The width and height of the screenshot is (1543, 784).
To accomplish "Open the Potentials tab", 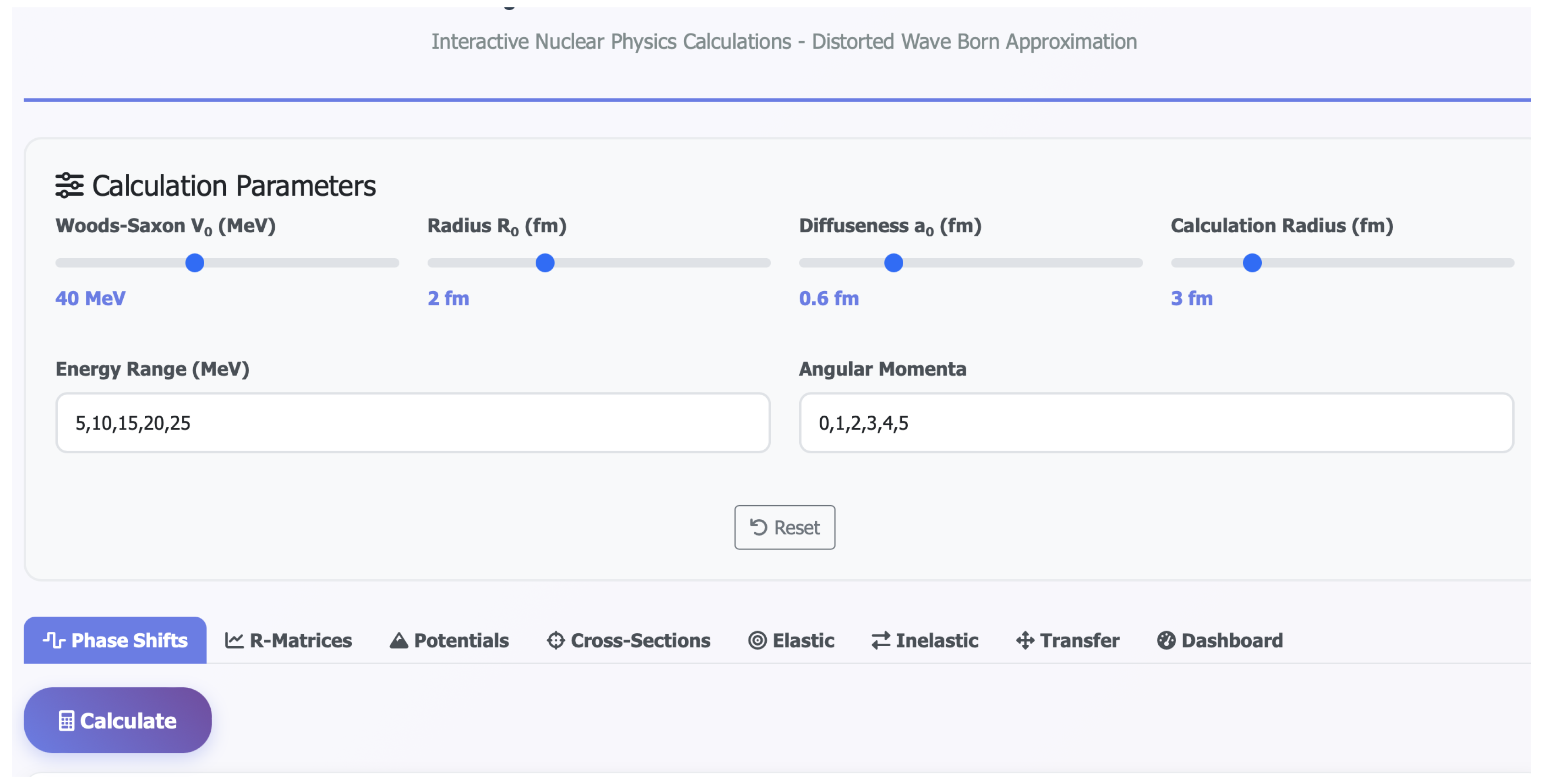I will (449, 640).
